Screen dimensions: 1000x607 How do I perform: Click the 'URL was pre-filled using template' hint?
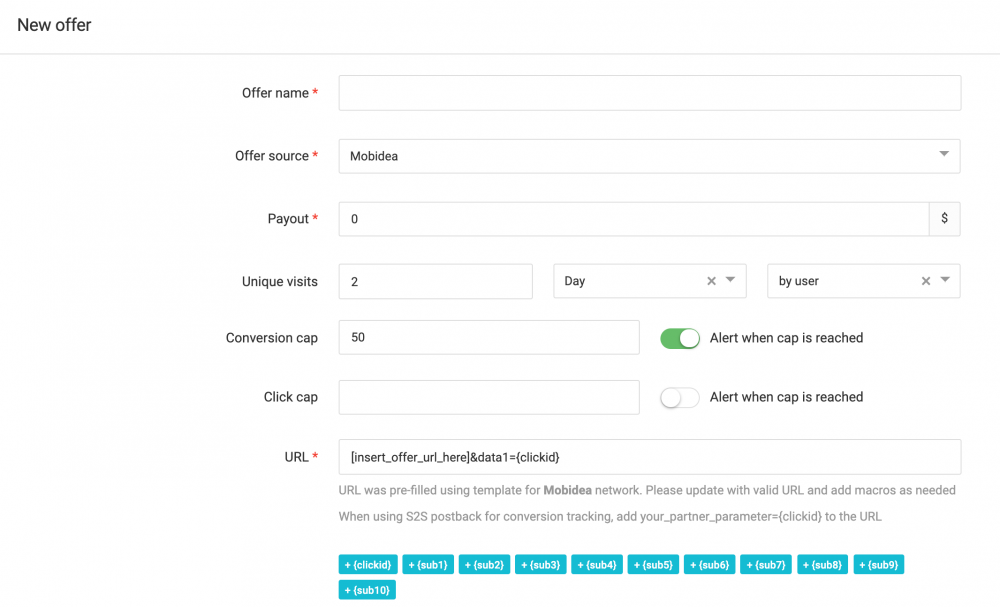click(647, 490)
